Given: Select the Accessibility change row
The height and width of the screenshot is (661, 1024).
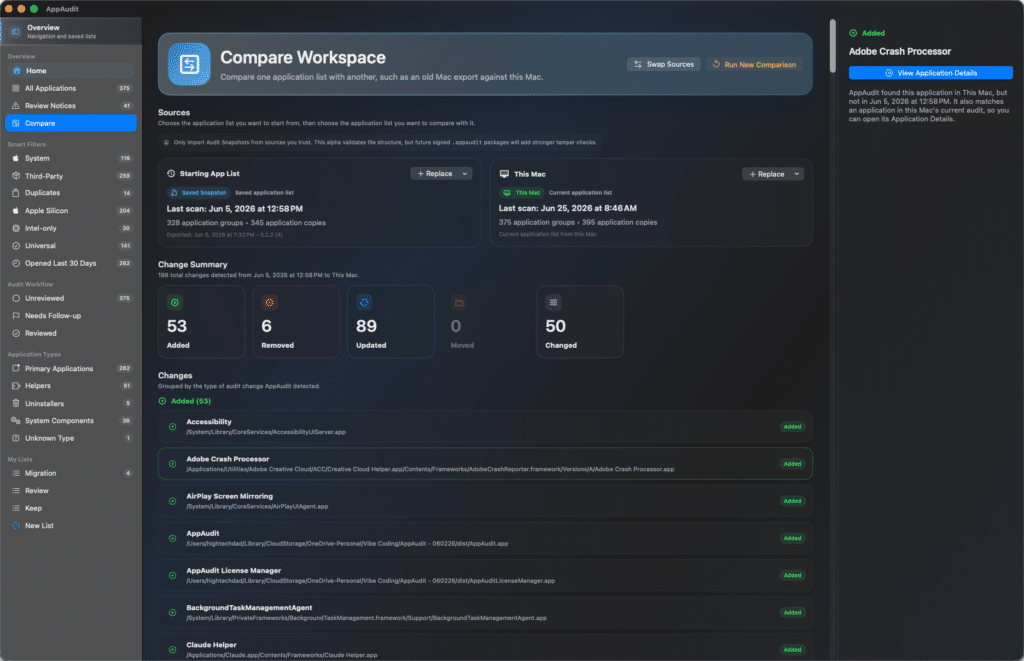Looking at the screenshot, I should tap(485, 427).
